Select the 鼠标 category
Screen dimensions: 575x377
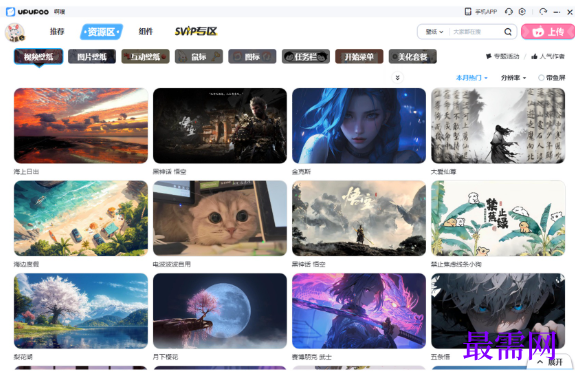click(199, 56)
